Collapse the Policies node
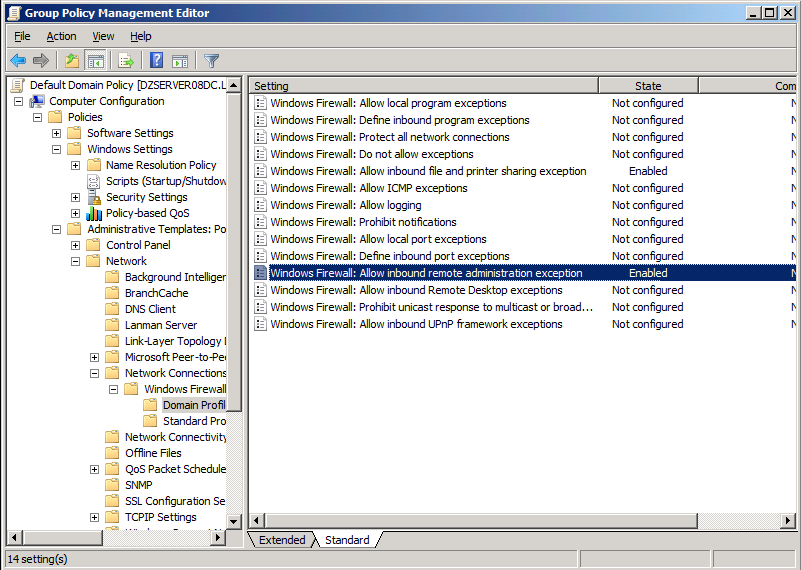This screenshot has height=570, width=801. coord(37,117)
